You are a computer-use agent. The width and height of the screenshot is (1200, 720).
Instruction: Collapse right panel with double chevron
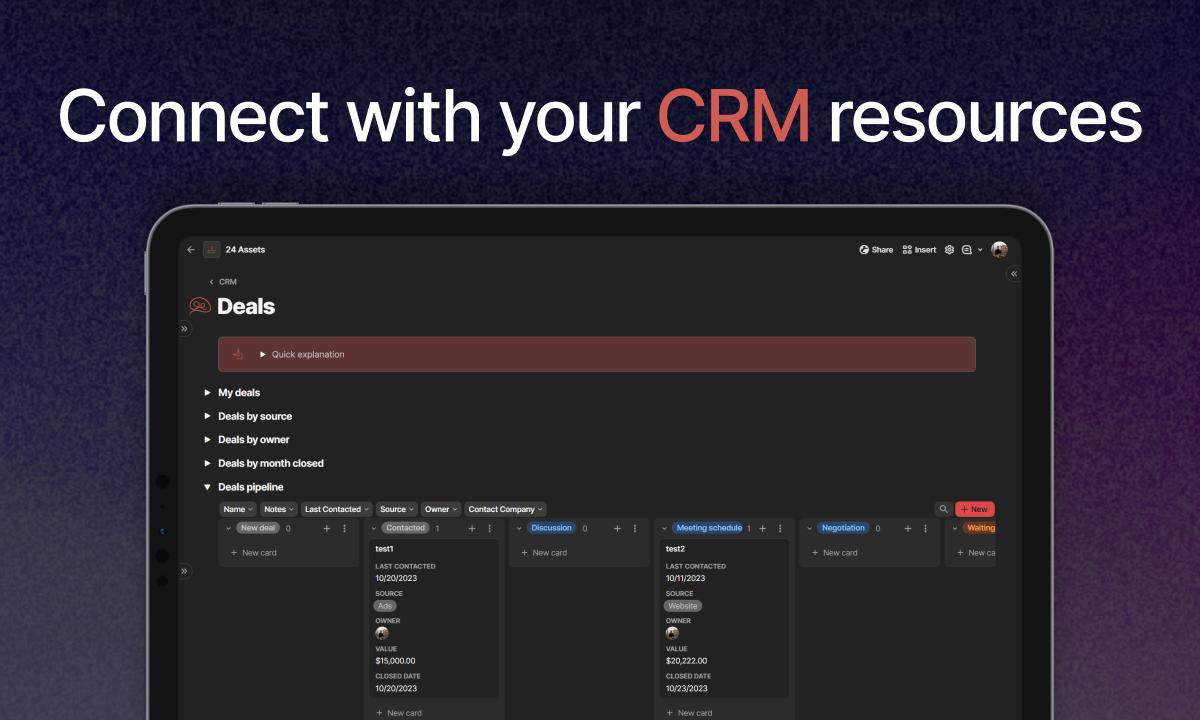point(1014,273)
